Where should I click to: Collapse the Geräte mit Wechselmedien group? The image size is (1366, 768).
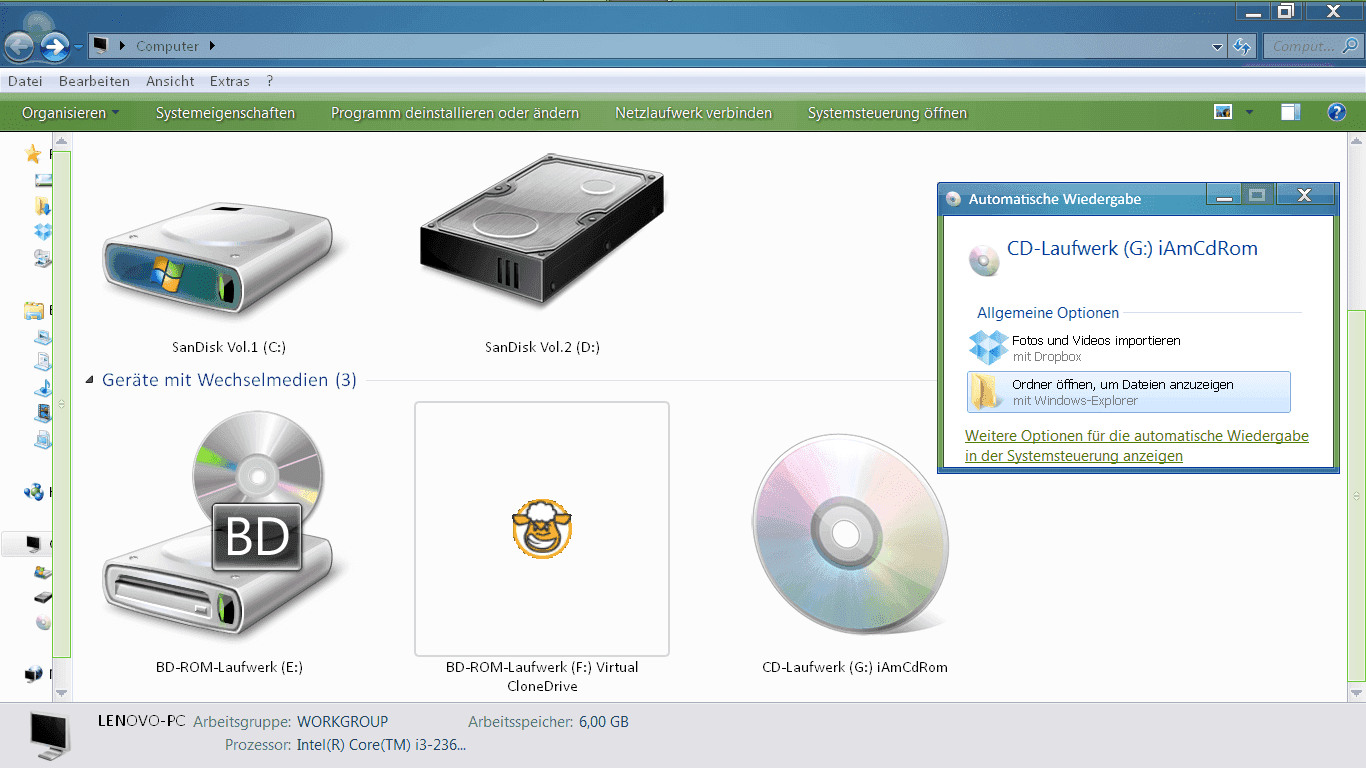[90, 381]
